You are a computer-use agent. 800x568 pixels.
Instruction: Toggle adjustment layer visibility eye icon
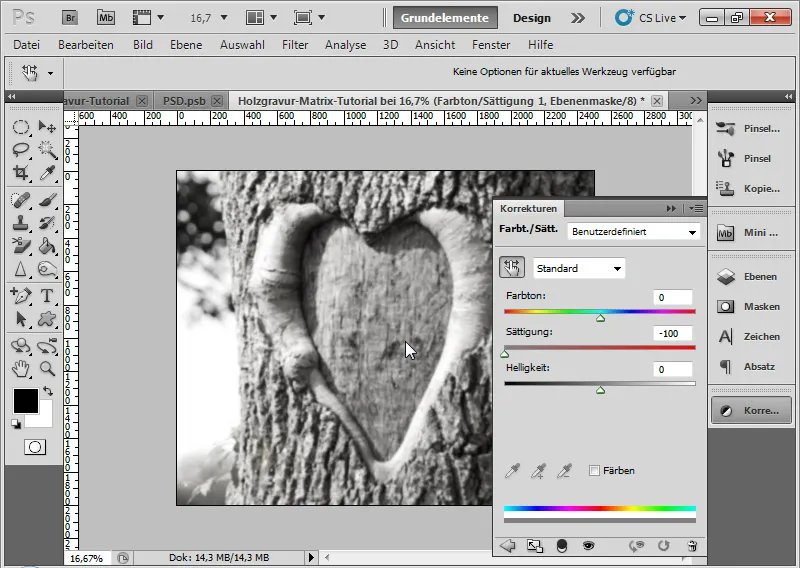pyautogui.click(x=588, y=546)
